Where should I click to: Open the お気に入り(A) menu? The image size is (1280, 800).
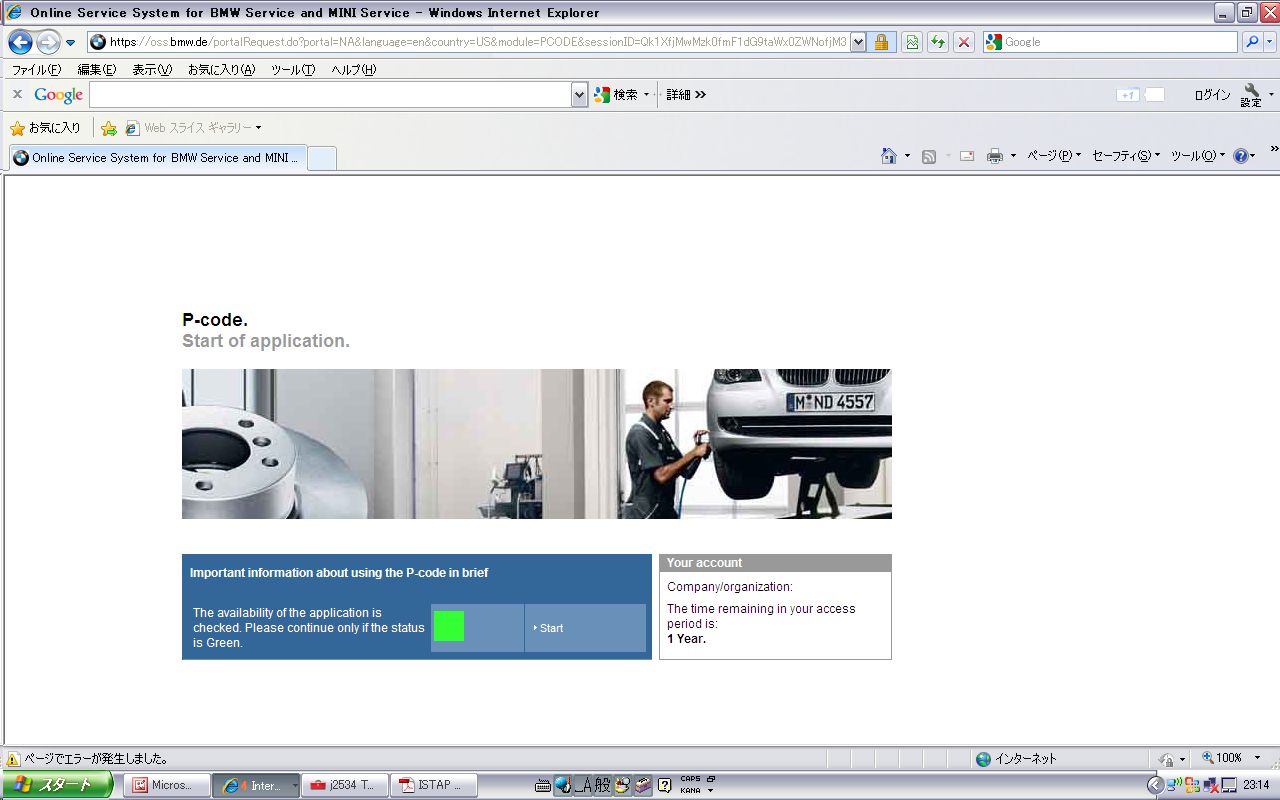point(221,70)
